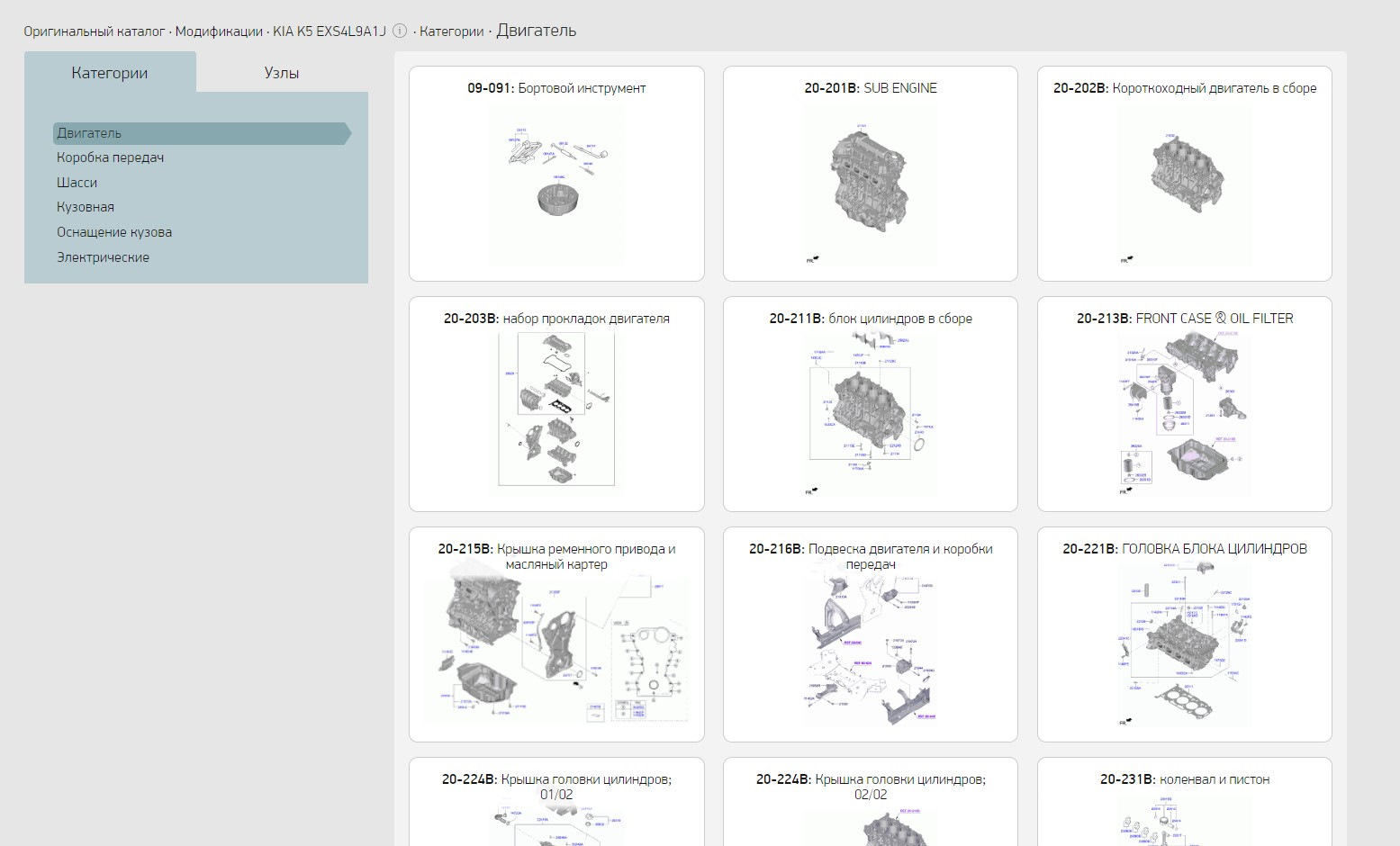1400x846 pixels.
Task: Click the KIA K5 EXS4L9A1J breadcrumb
Action: [x=330, y=31]
